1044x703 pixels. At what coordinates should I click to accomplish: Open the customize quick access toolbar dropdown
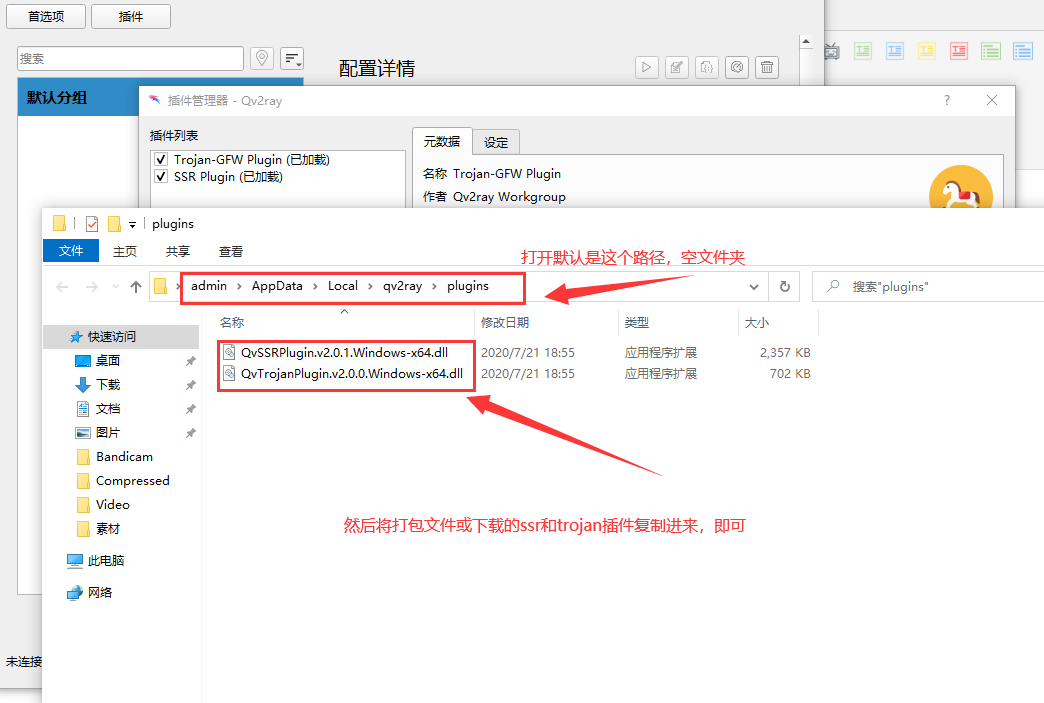[132, 224]
